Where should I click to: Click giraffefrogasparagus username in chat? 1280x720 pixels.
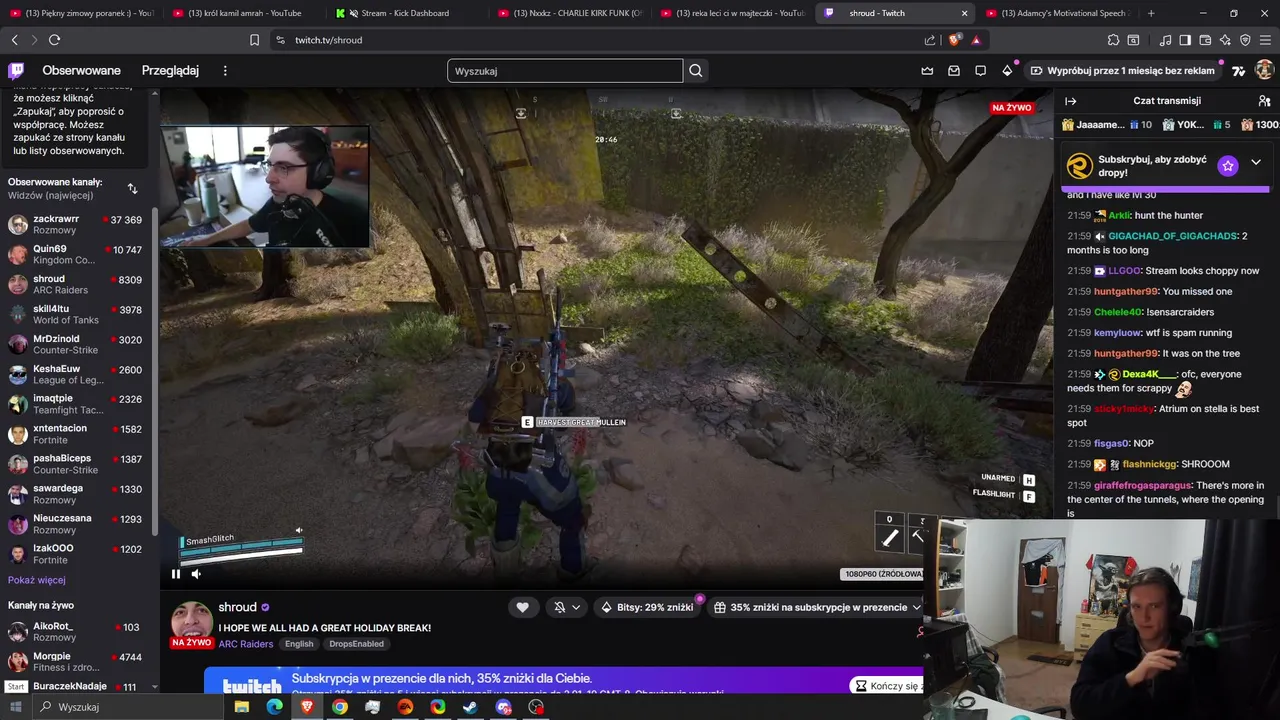coord(1143,485)
